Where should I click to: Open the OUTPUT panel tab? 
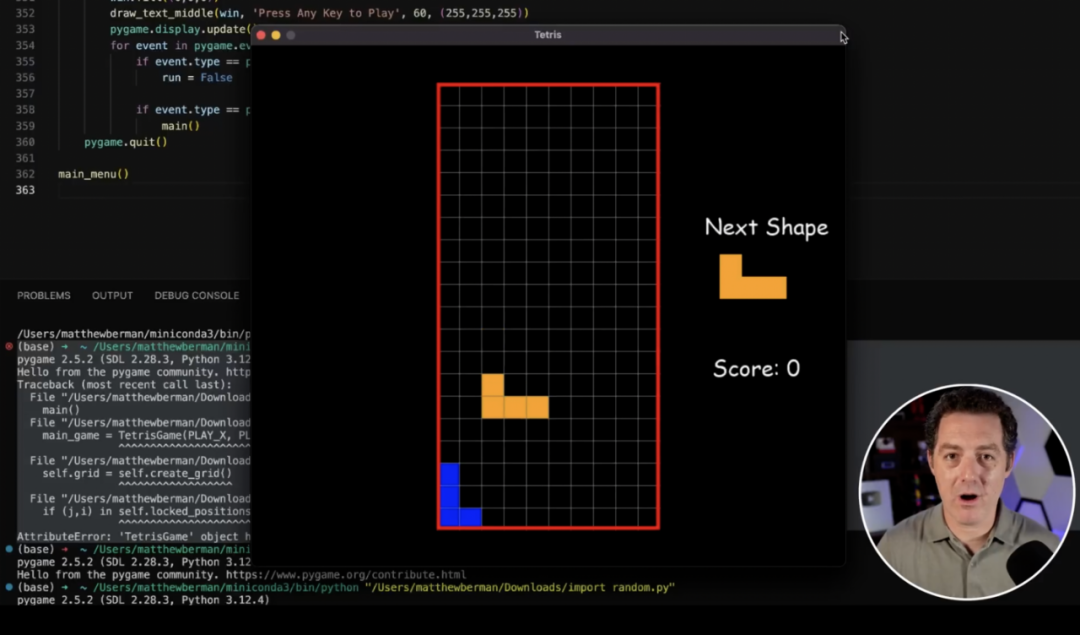(112, 296)
